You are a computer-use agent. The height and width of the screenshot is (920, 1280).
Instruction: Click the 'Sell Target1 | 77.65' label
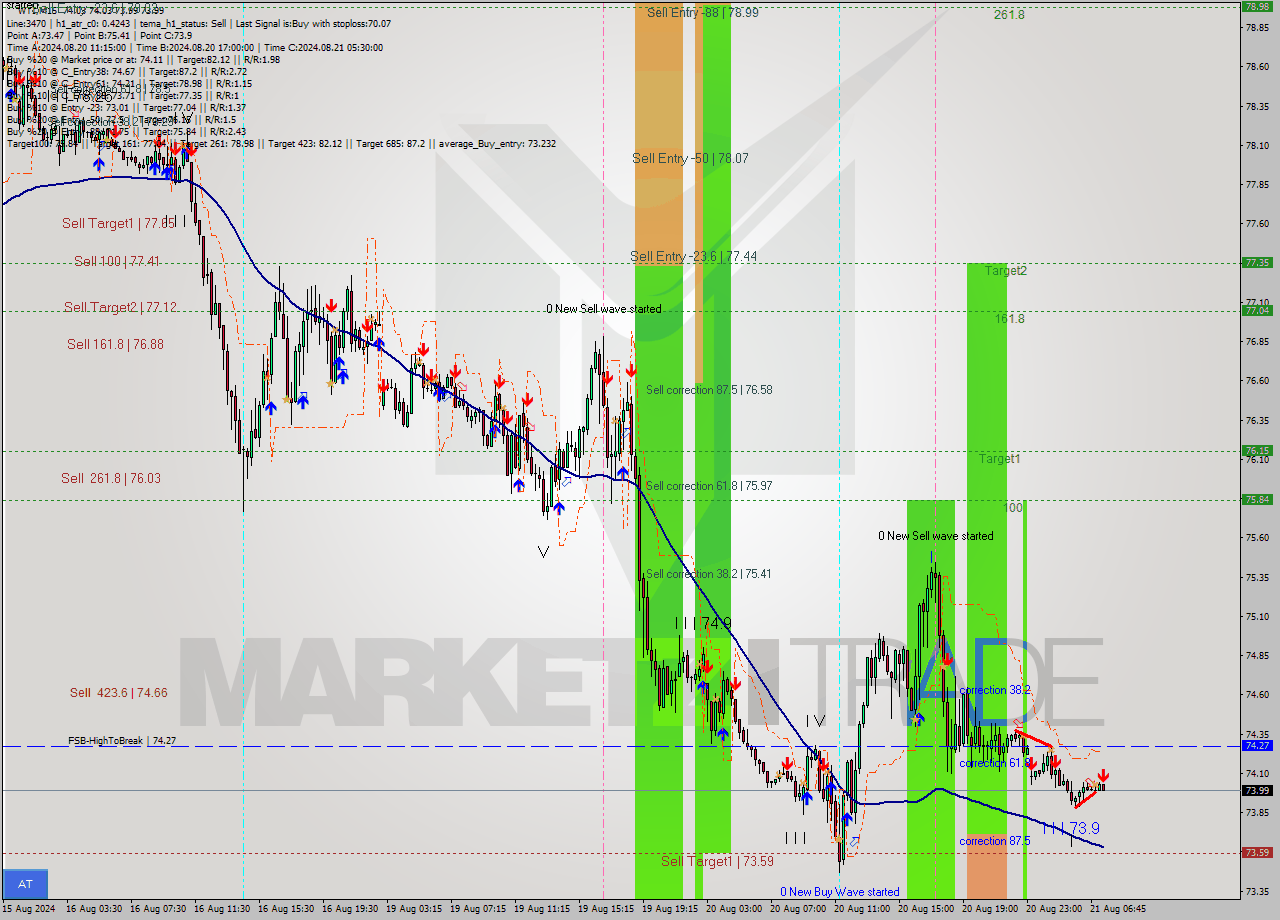click(118, 223)
